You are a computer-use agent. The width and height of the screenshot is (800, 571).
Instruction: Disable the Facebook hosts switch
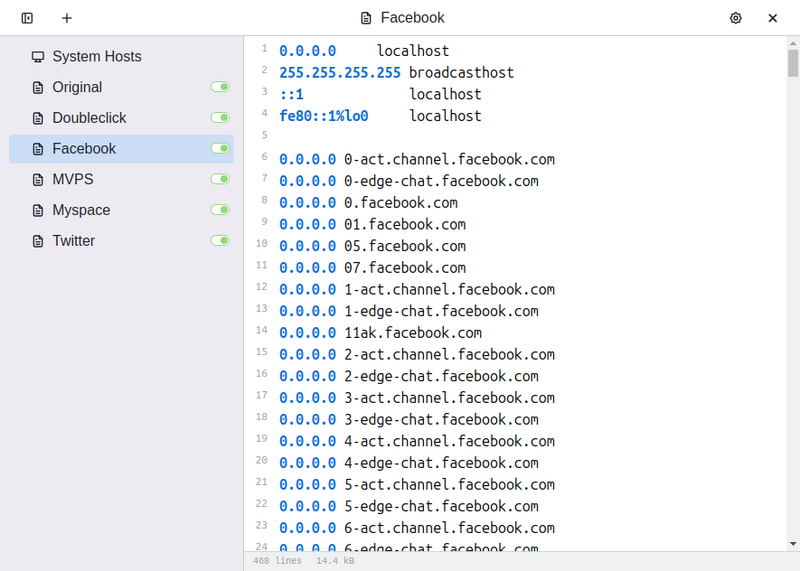tap(220, 148)
